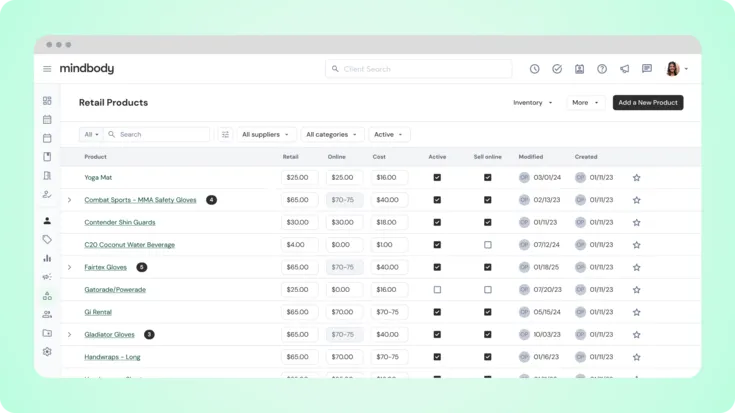Click the Client Search field

click(418, 69)
